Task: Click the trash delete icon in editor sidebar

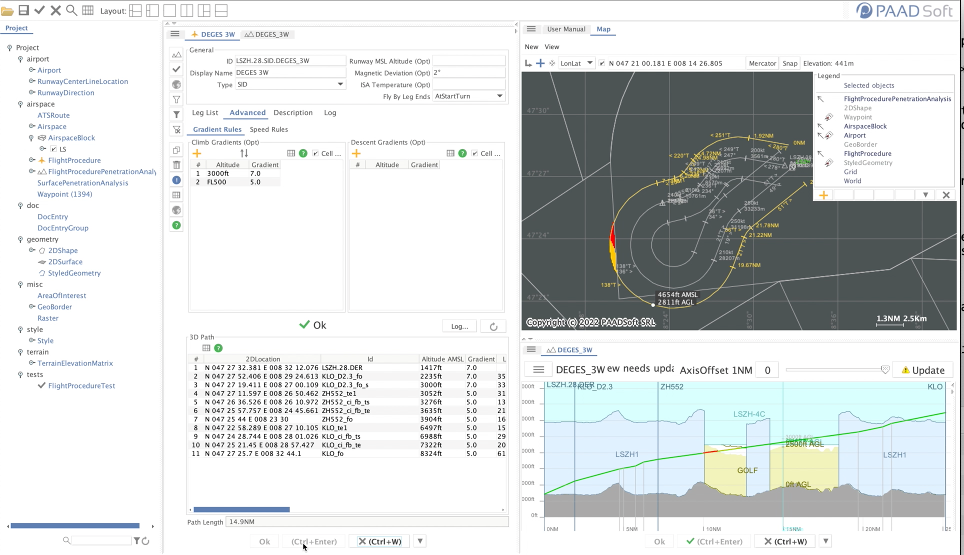Action: (176, 165)
